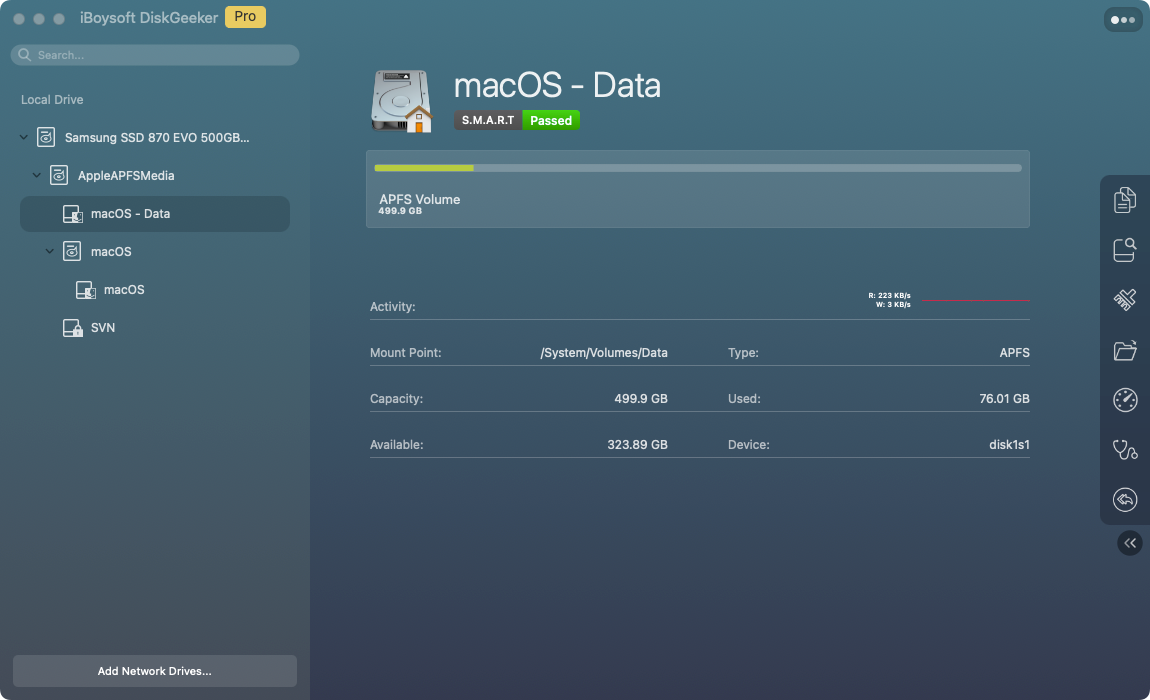The width and height of the screenshot is (1150, 700).
Task: Open the folder browse tool icon
Action: coord(1124,350)
